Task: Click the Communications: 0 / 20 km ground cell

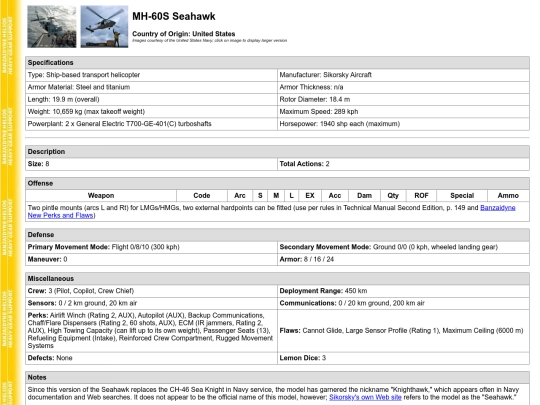Action: 403,303
